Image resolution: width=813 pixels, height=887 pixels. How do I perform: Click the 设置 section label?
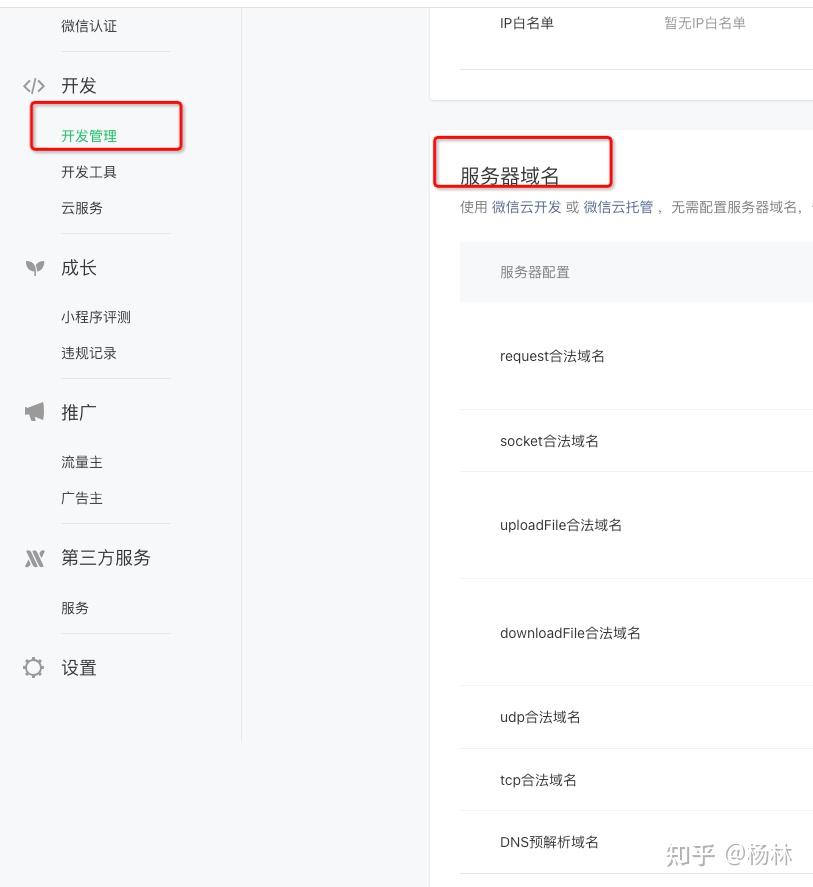click(x=79, y=668)
